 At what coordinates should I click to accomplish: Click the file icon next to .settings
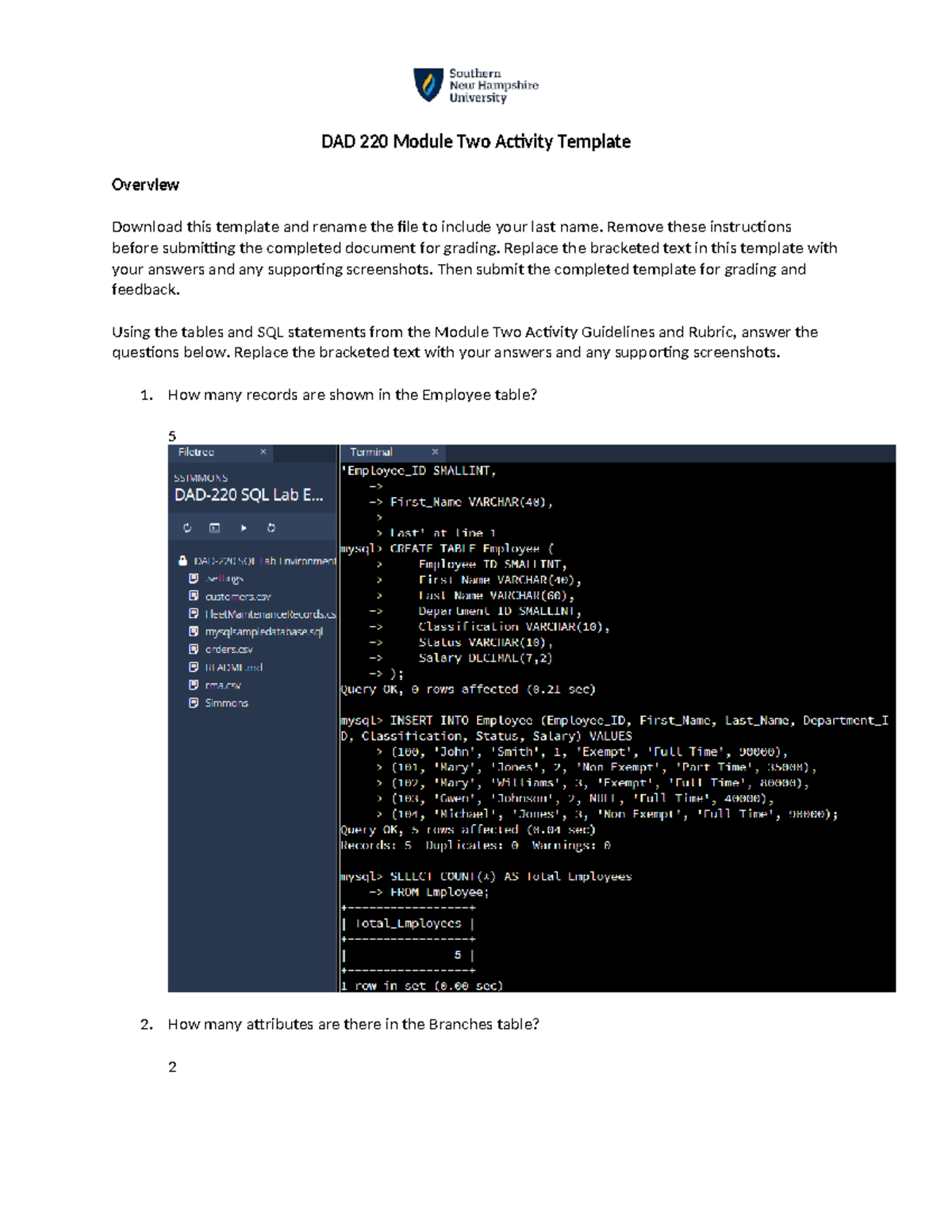pos(194,578)
